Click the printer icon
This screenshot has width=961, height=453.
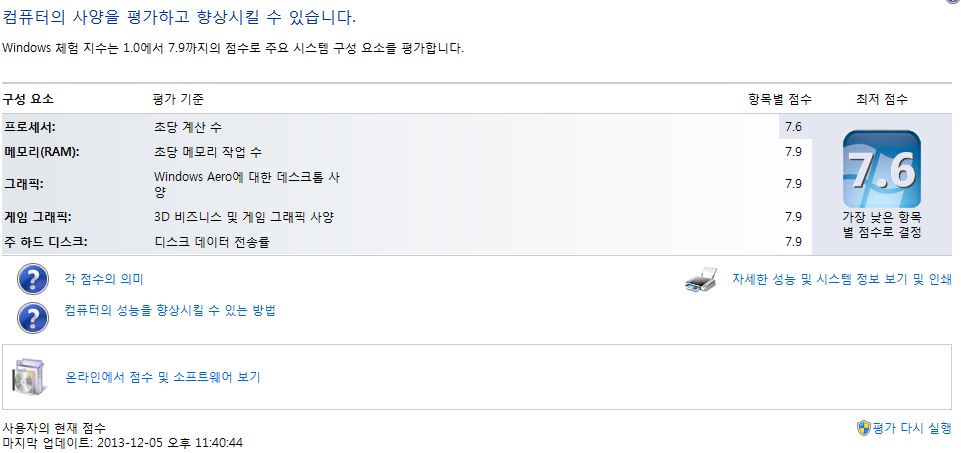(x=701, y=280)
